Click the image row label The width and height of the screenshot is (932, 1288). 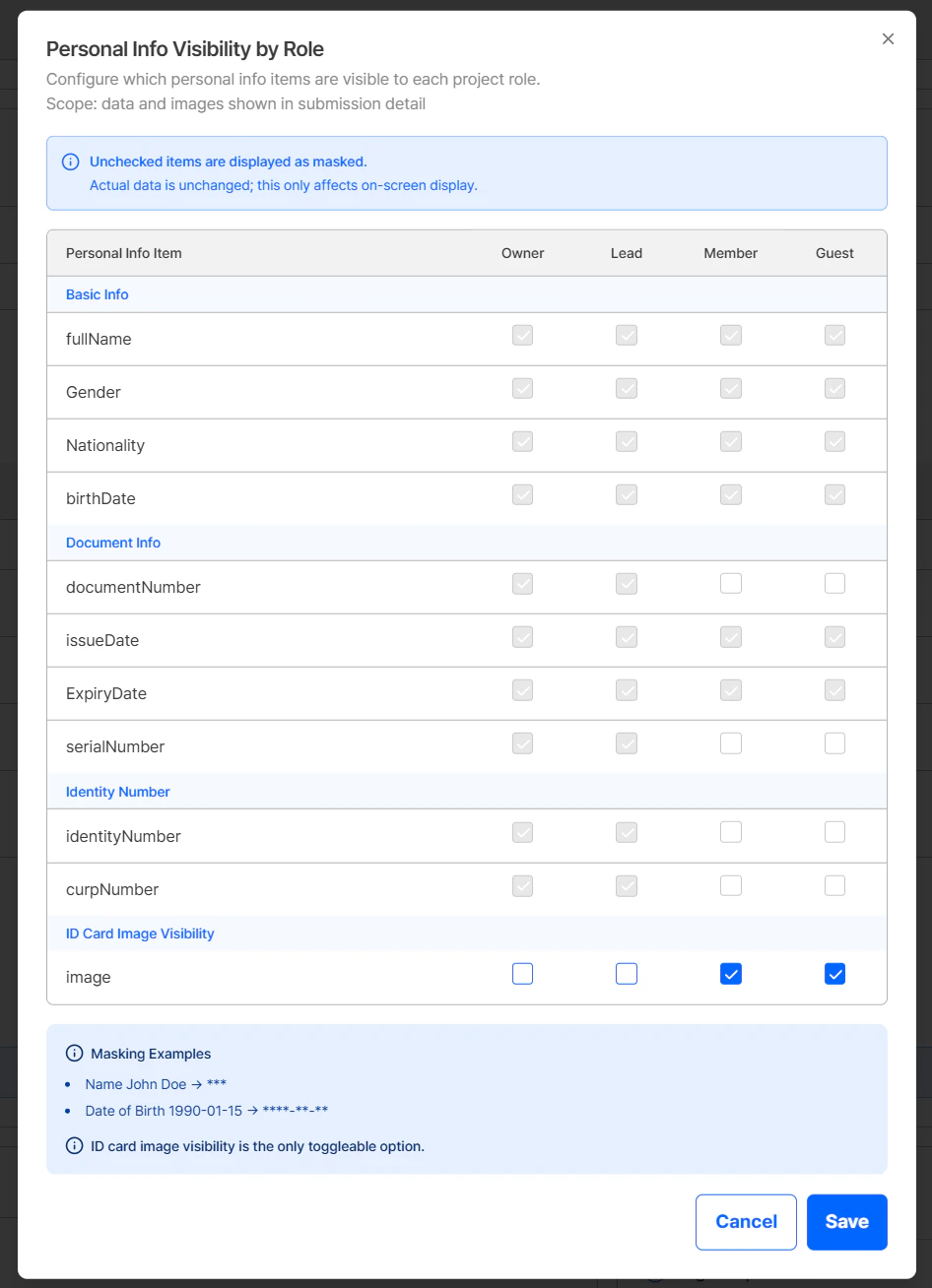point(89,977)
